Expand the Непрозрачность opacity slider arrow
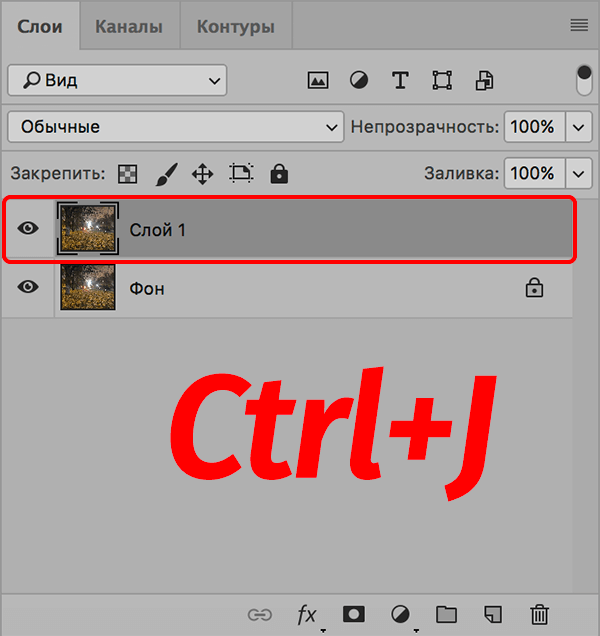The image size is (600, 636). 579,127
